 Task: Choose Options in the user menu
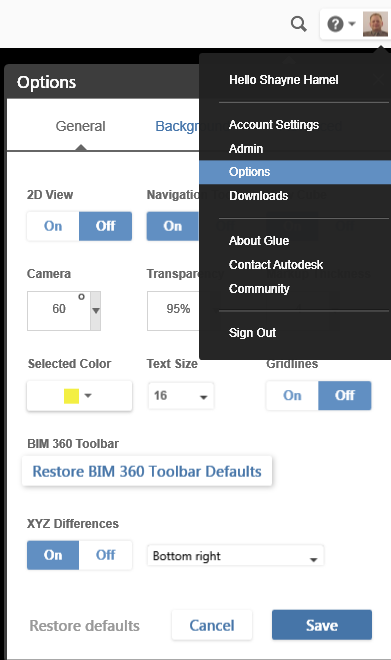point(295,172)
